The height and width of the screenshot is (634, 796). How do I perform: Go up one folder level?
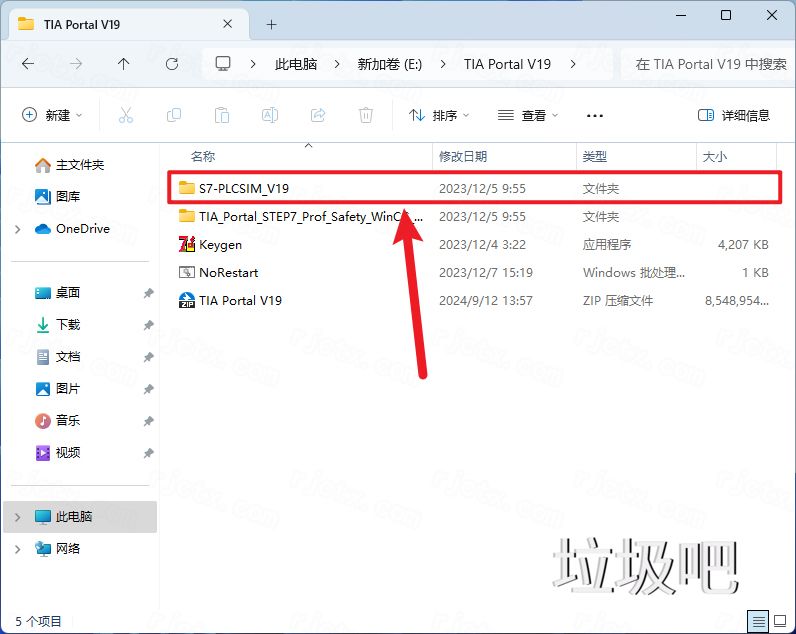[123, 64]
